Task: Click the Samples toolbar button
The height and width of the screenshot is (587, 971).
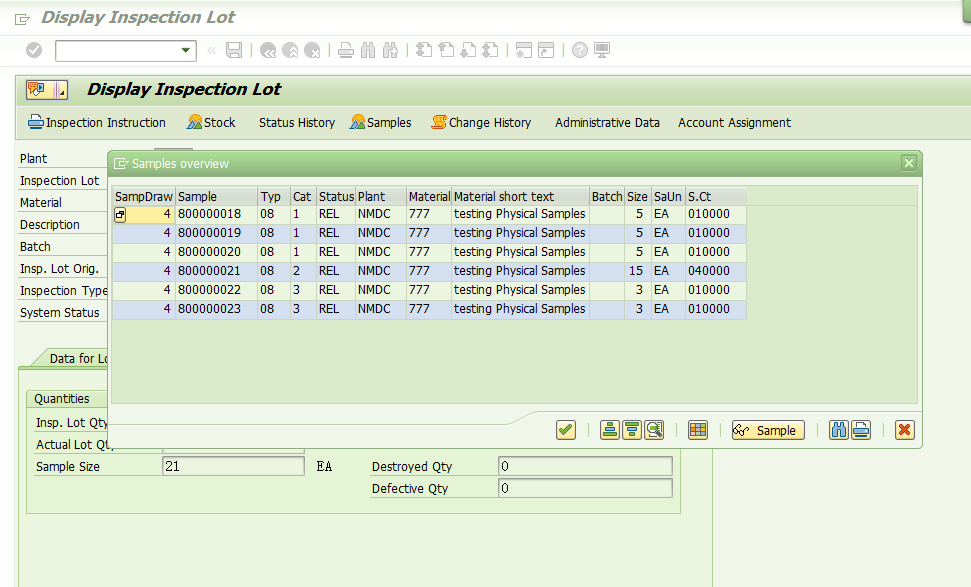Action: 380,123
